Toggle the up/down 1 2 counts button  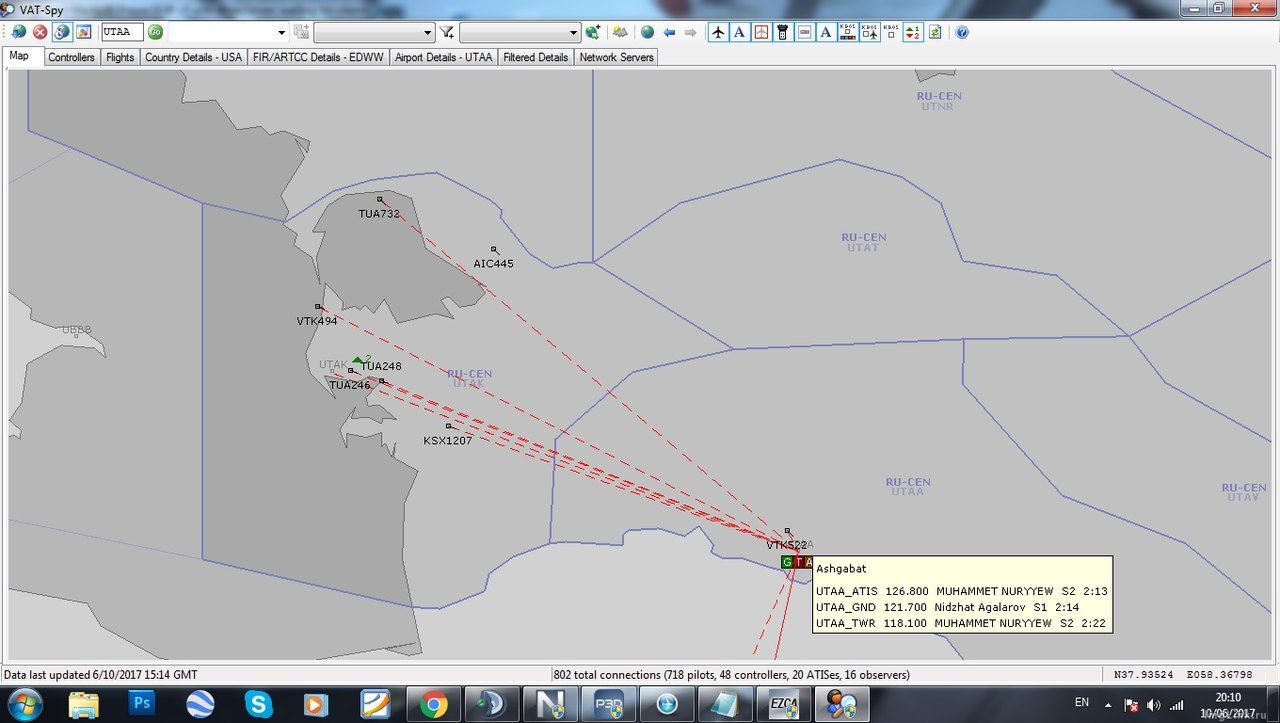pyautogui.click(x=913, y=32)
